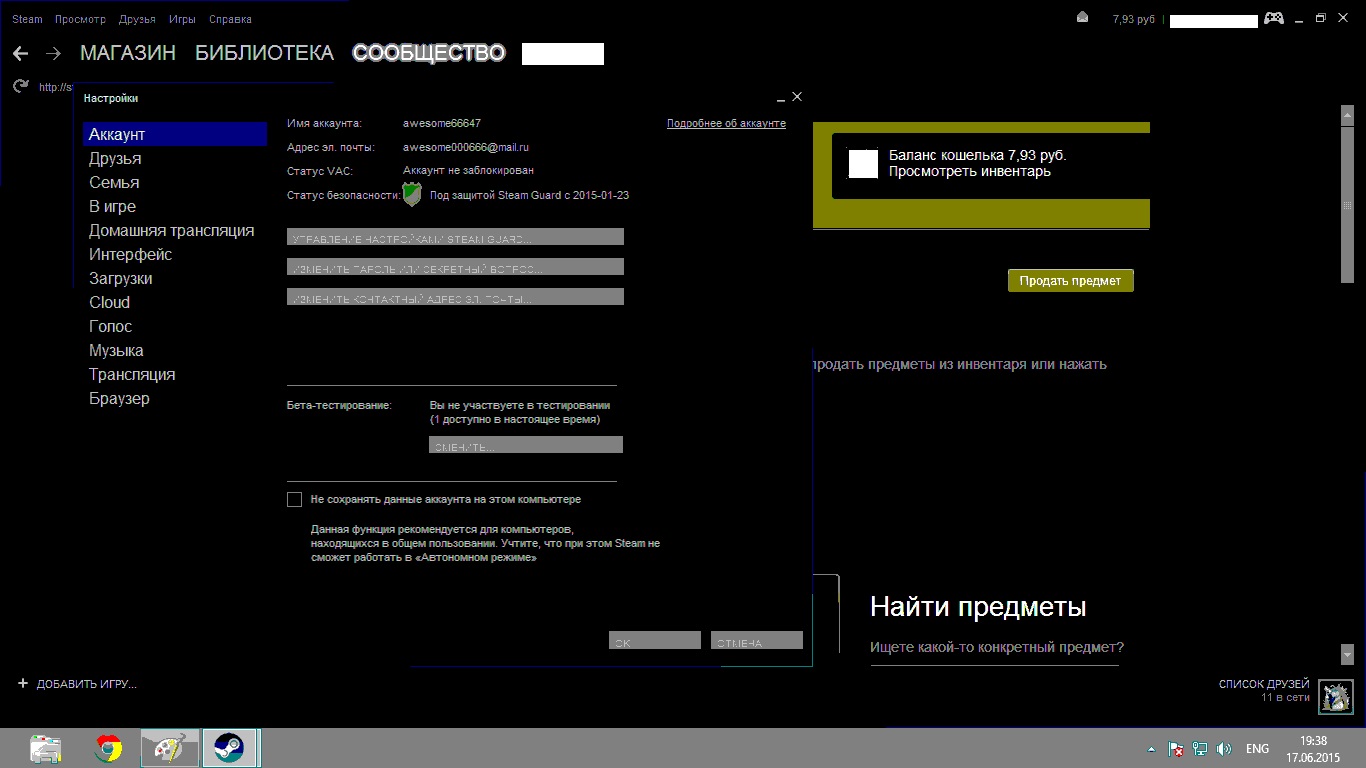
Task: Check 'Не сохранять данные аккаунта на этом компьютере'
Action: coord(294,499)
